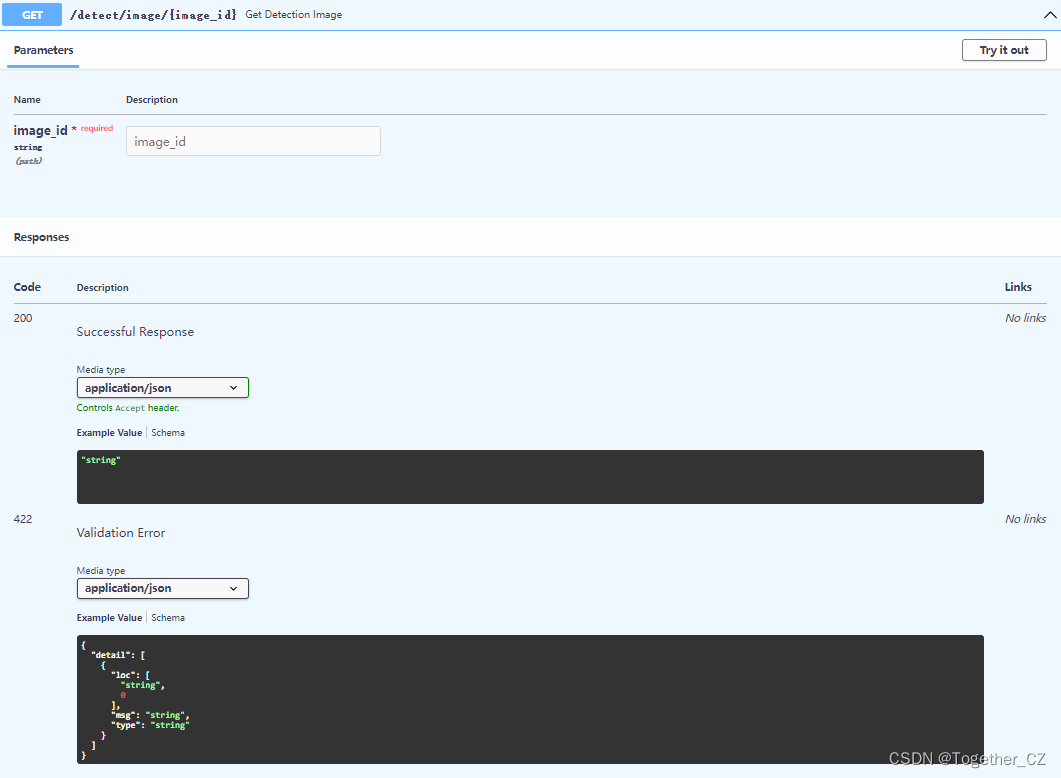Viewport: 1061px width, 778px height.
Task: Click the 422 response code
Action: pyautogui.click(x=23, y=519)
